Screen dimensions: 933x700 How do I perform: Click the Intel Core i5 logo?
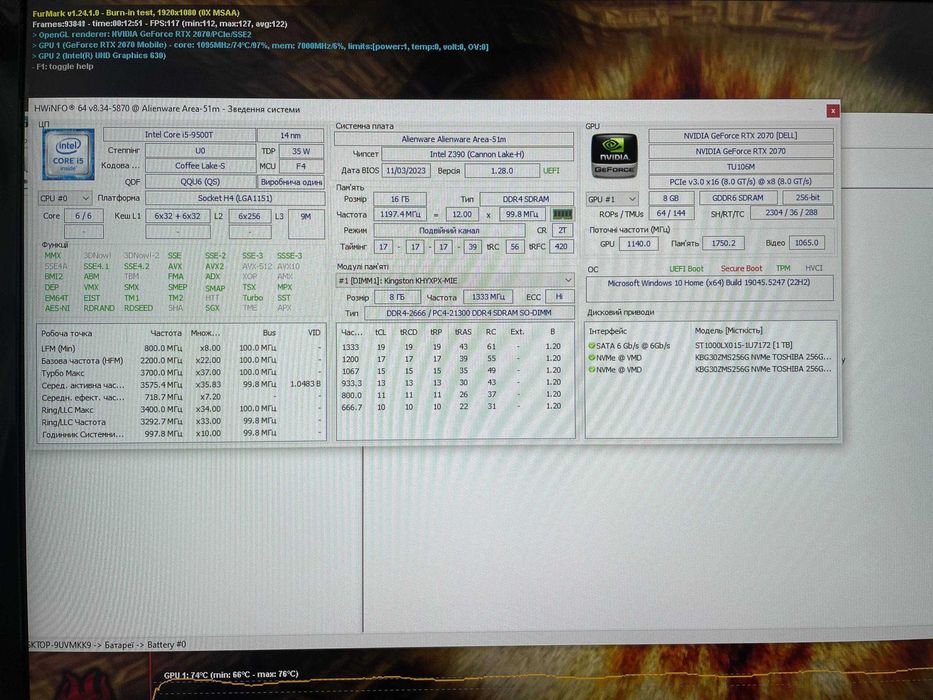coord(68,155)
